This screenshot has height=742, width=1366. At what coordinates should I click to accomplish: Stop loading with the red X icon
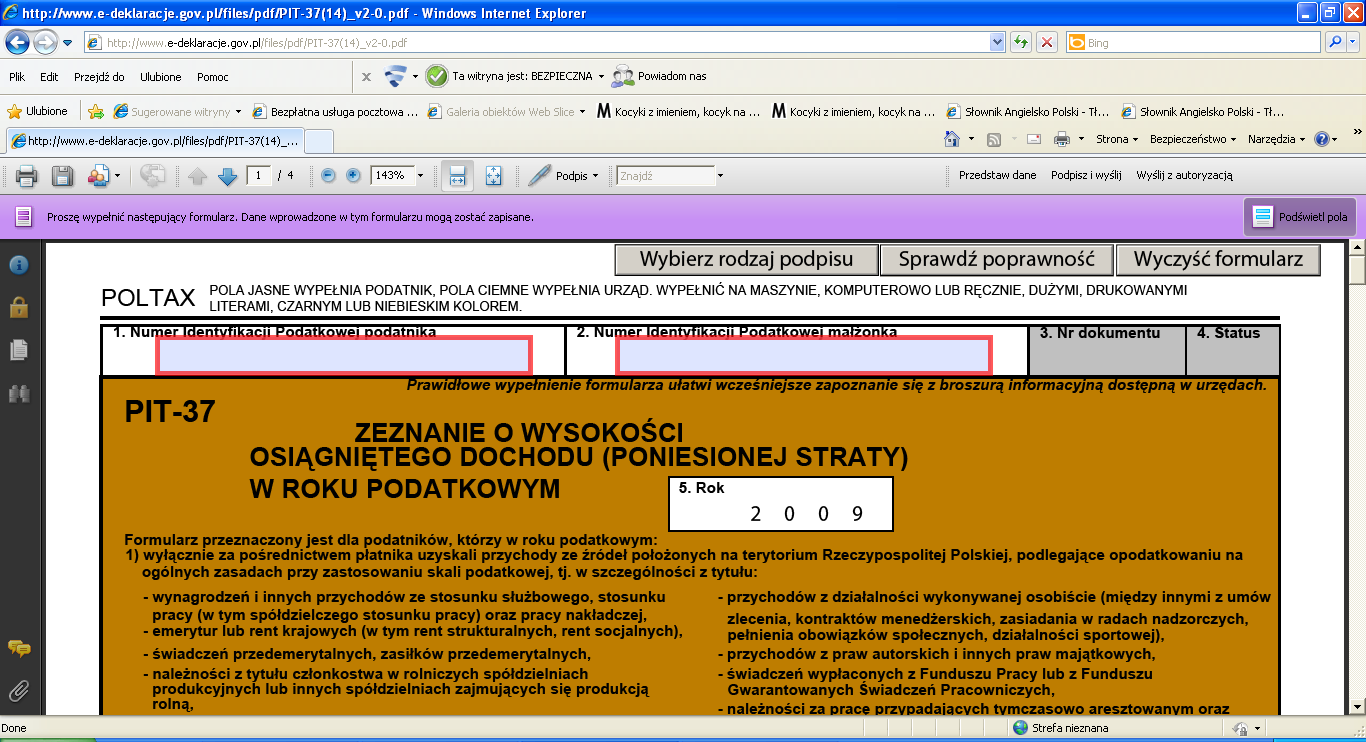click(1046, 42)
